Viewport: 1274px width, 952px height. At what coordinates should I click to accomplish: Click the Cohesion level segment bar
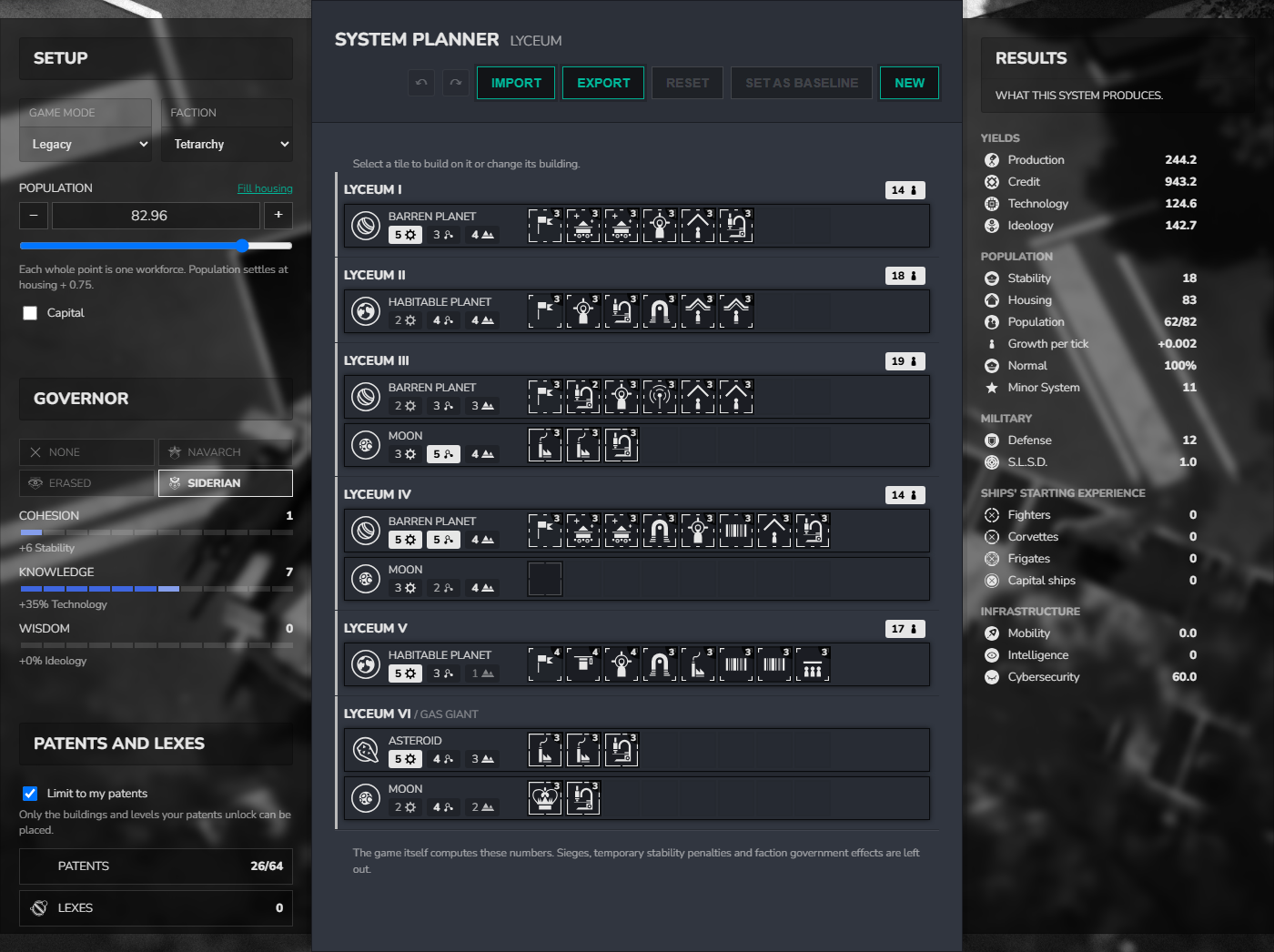point(156,532)
